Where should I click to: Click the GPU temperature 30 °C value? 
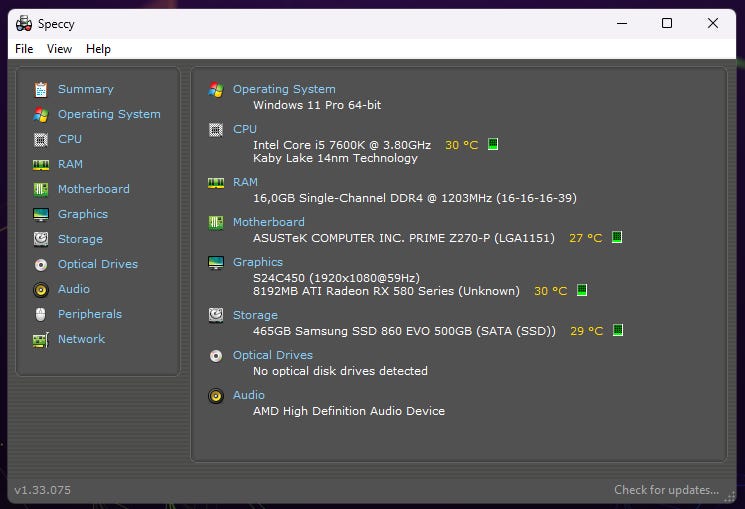click(550, 291)
